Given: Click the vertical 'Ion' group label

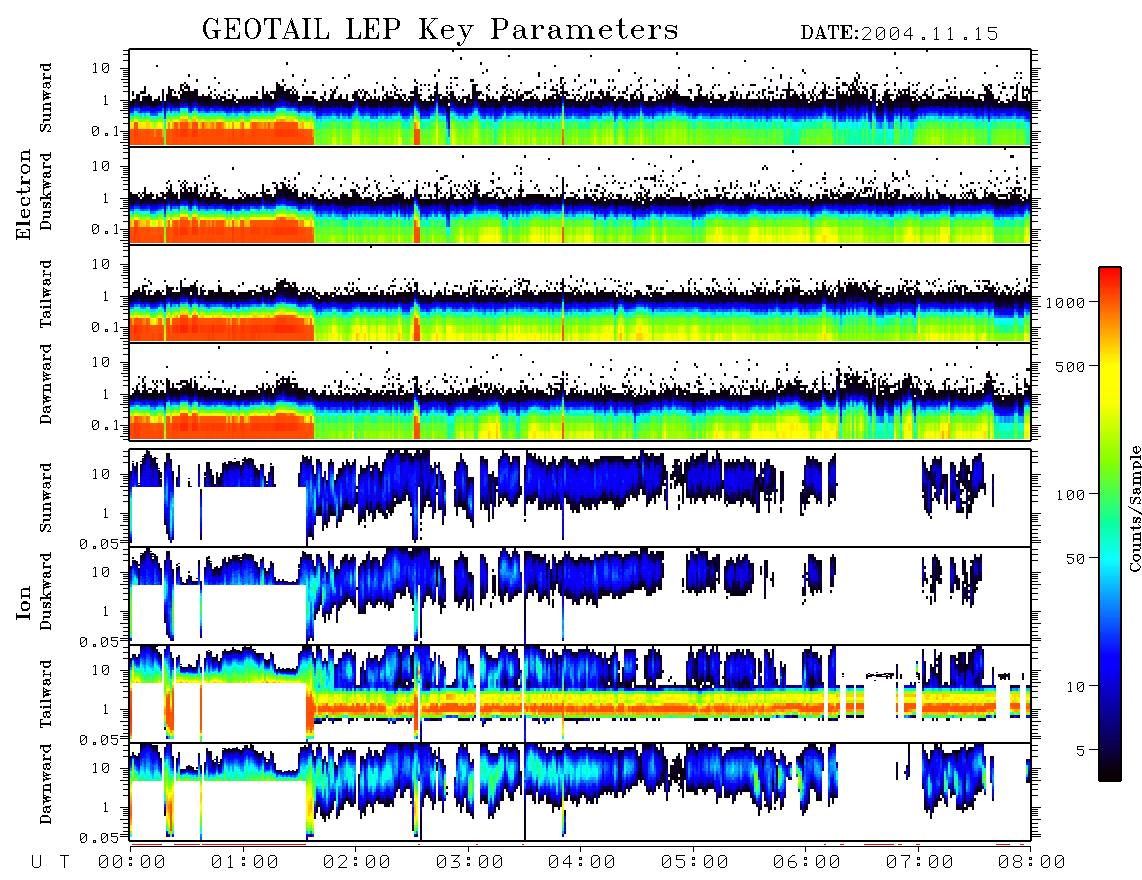Looking at the screenshot, I should (x=24, y=602).
